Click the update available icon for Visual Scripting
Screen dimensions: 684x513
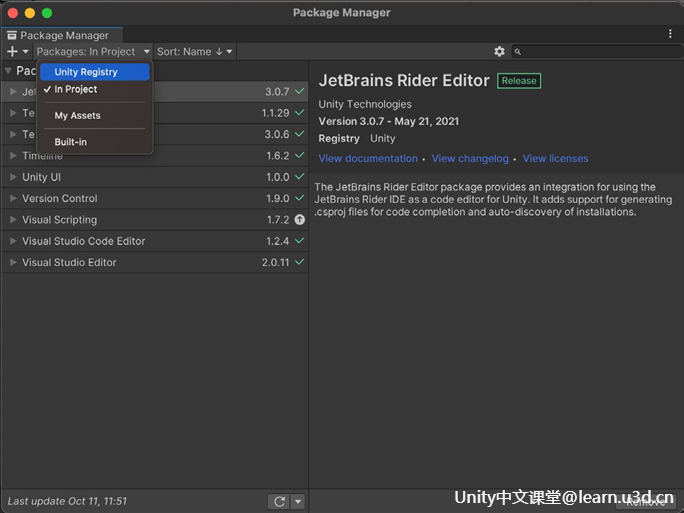(300, 219)
